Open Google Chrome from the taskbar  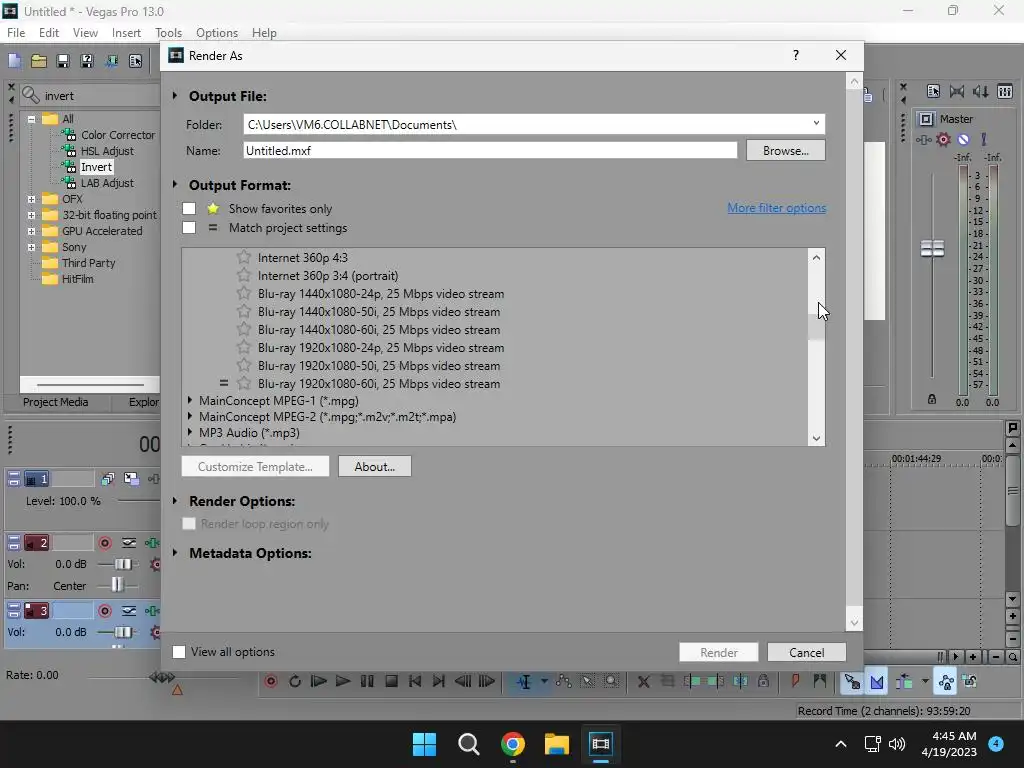513,744
